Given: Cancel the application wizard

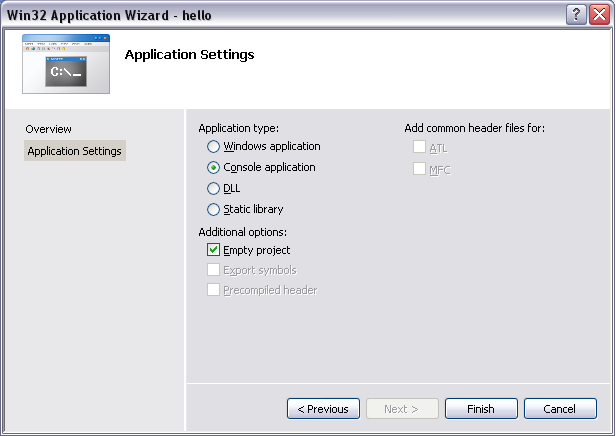Looking at the screenshot, I should tap(559, 409).
